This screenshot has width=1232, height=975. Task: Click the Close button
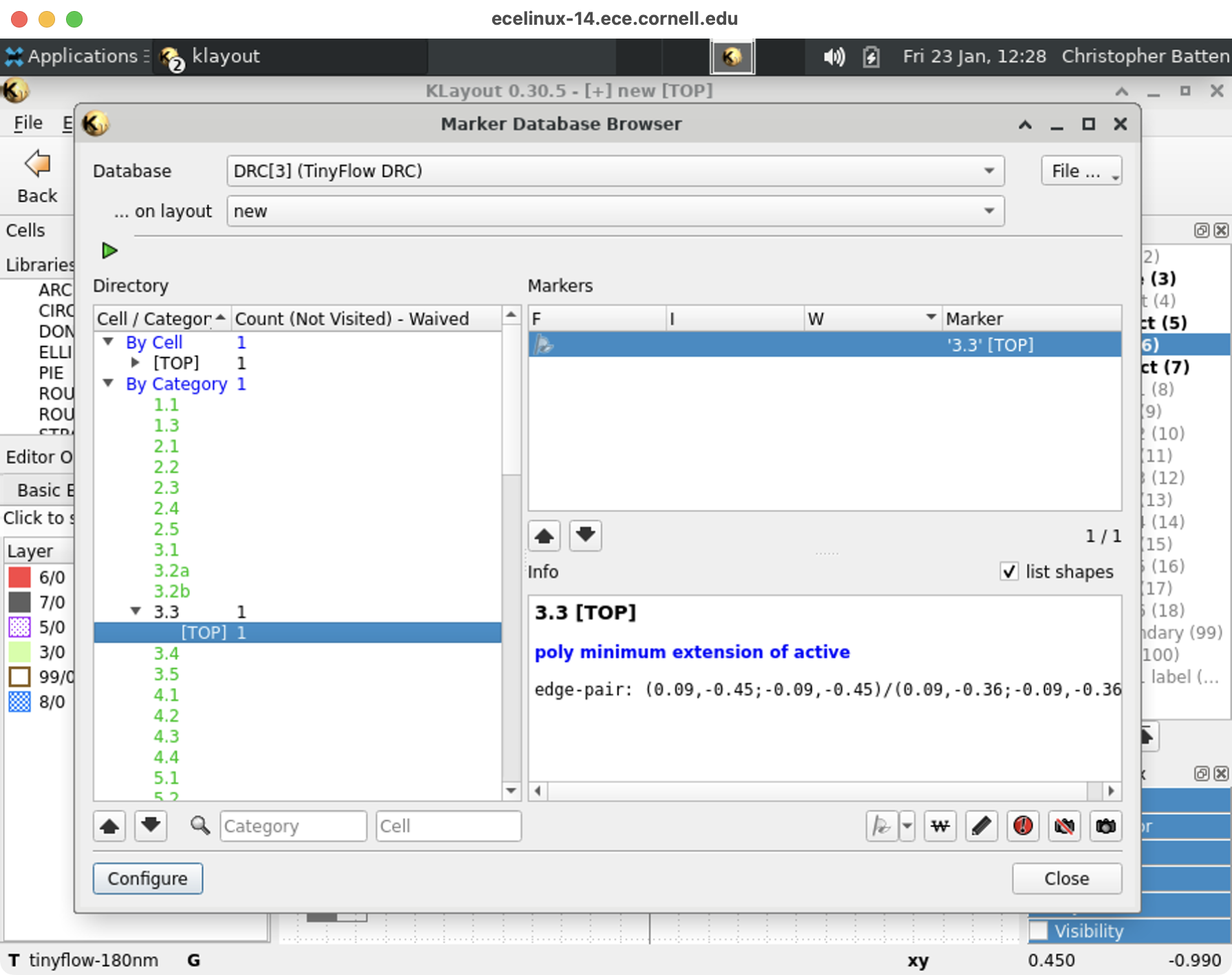pos(1066,879)
